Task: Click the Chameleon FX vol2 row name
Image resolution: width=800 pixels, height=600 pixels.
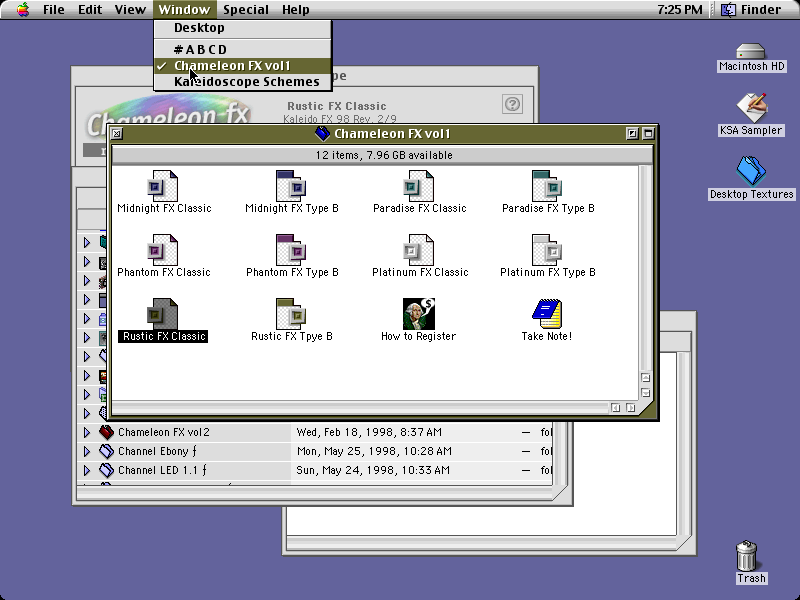Action: pos(164,432)
